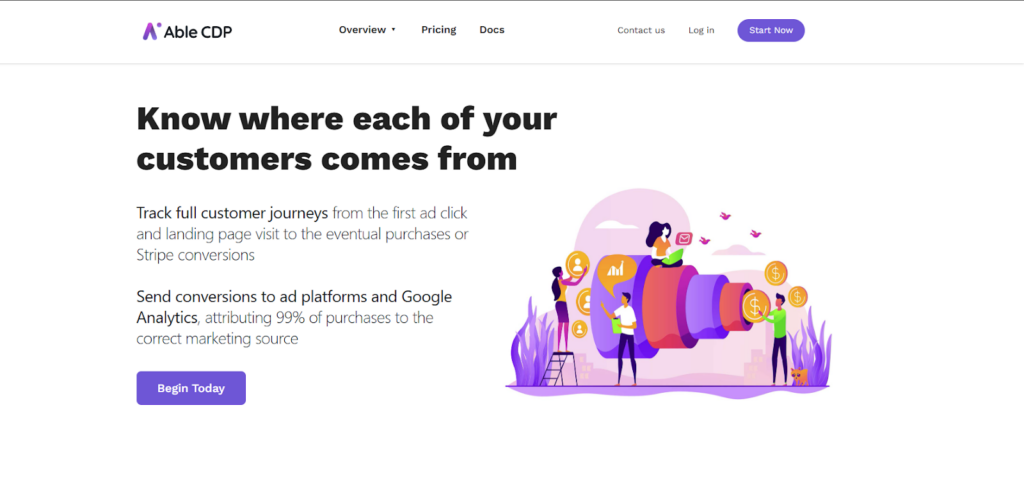Click the orange bar chart speech bubble
Screen dimensions: 1024x481
click(616, 268)
